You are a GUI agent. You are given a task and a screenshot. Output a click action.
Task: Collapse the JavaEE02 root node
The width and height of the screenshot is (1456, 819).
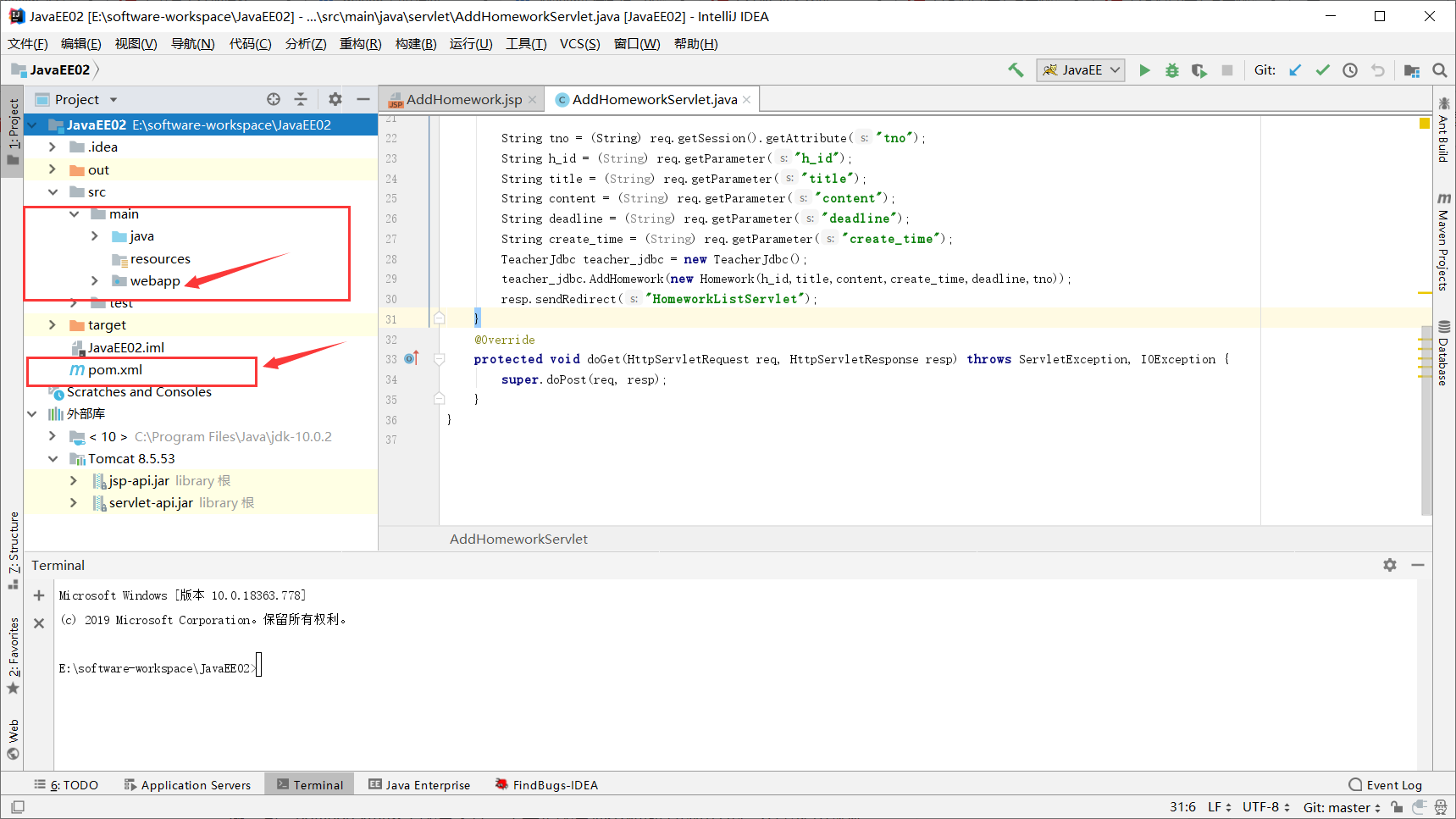32,125
